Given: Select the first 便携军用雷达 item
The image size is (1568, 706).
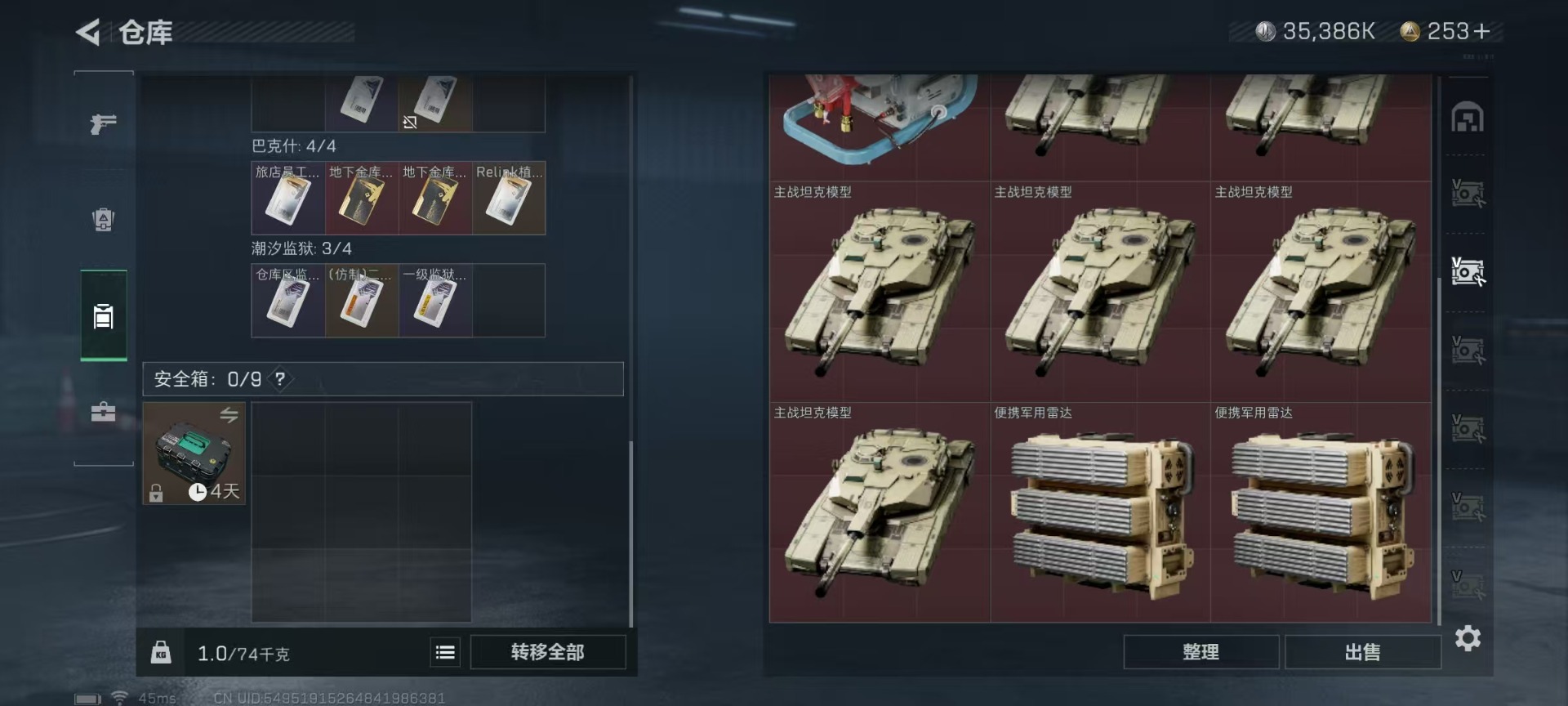Looking at the screenshot, I should coord(1100,512).
